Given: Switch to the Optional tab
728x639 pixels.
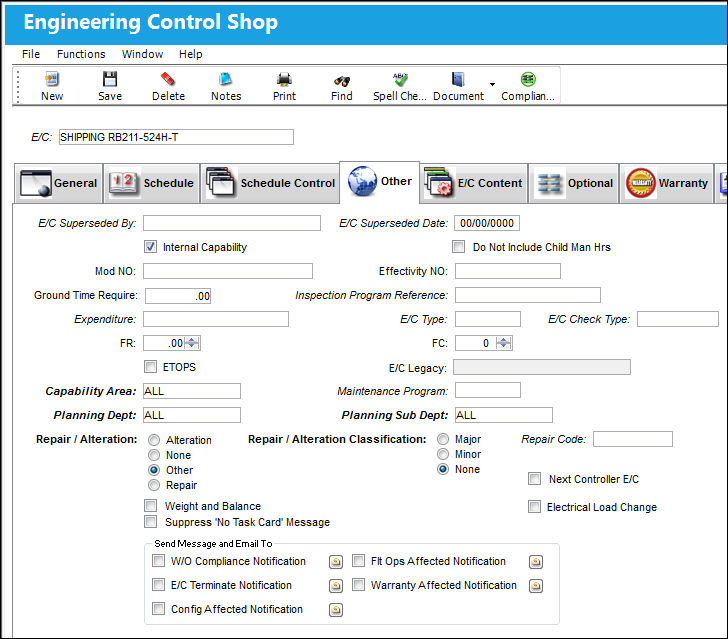Looking at the screenshot, I should click(x=574, y=183).
